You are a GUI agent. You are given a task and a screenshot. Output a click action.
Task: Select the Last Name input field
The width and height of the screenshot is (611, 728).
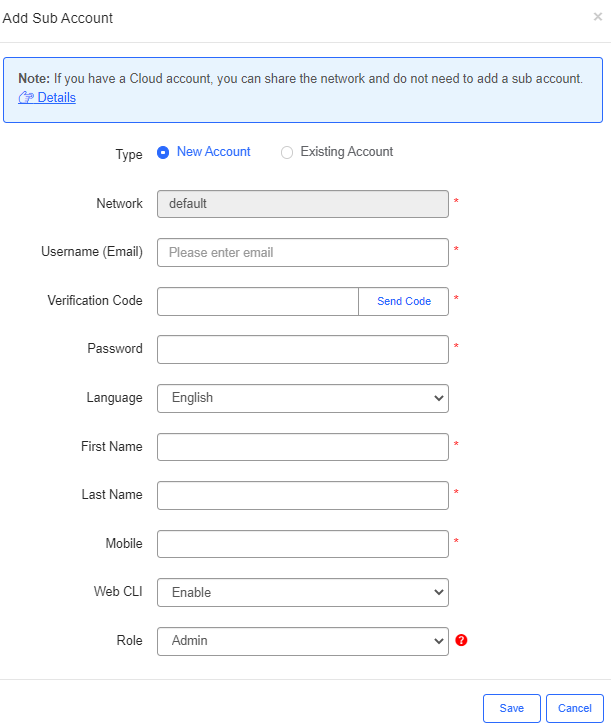point(302,495)
